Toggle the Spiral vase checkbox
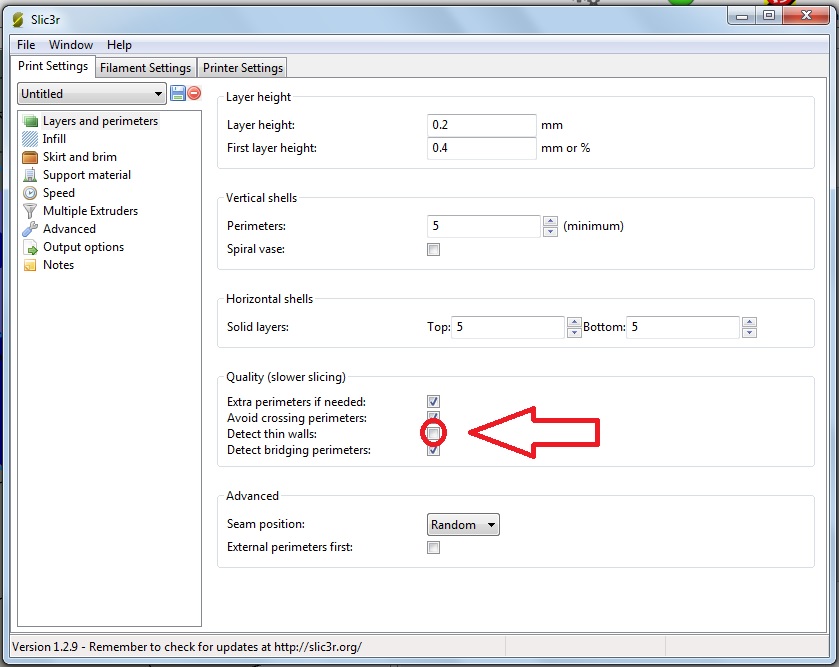Image resolution: width=839 pixels, height=667 pixels. coord(433,250)
